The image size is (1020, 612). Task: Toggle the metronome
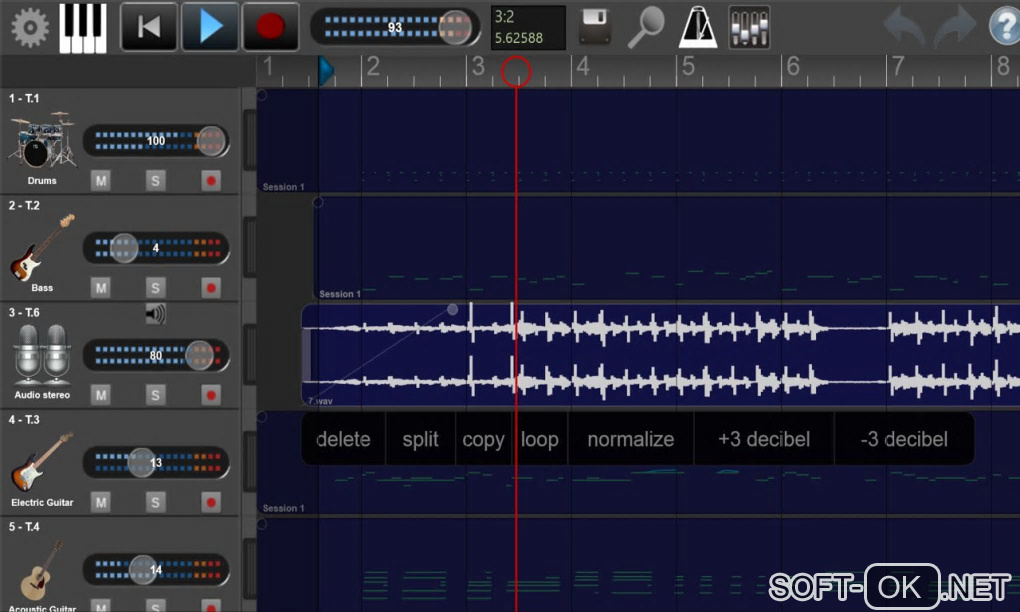pyautogui.click(x=697, y=27)
